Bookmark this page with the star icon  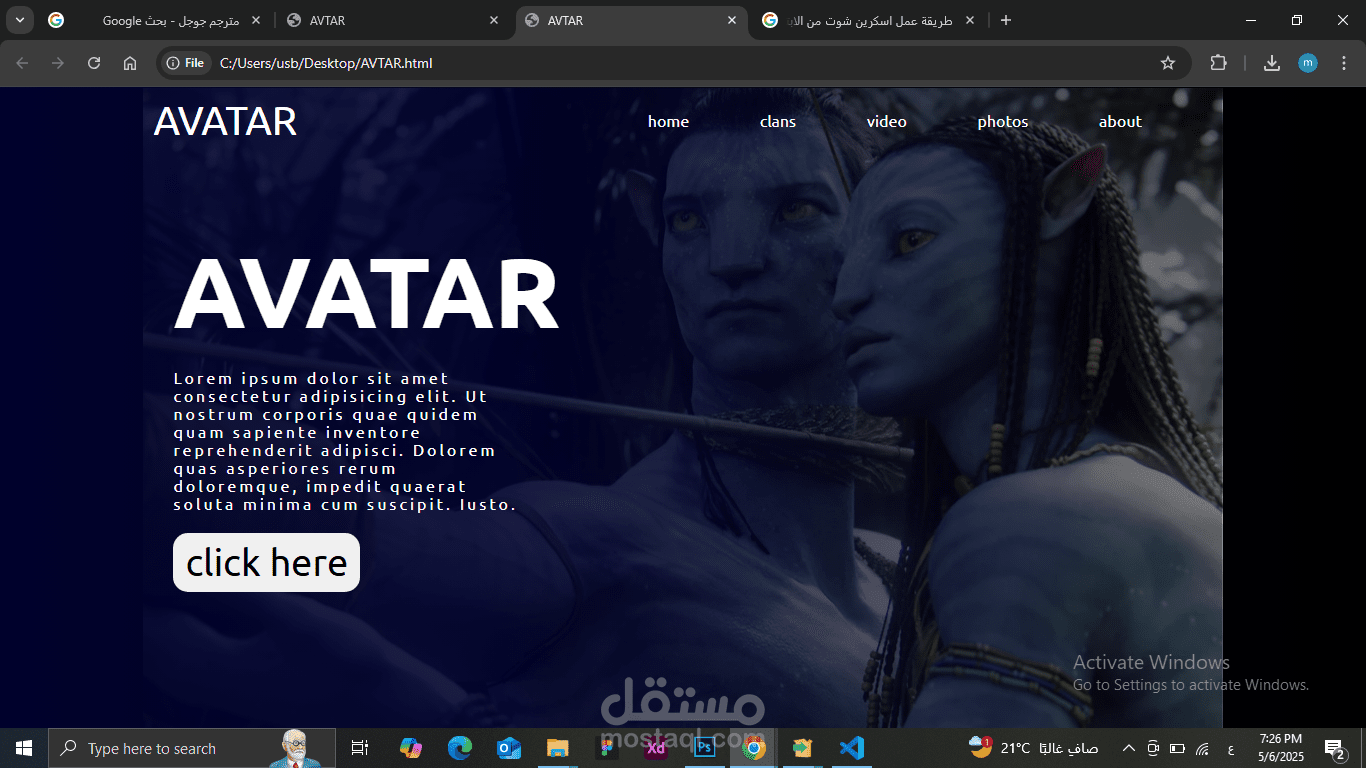coord(1168,63)
